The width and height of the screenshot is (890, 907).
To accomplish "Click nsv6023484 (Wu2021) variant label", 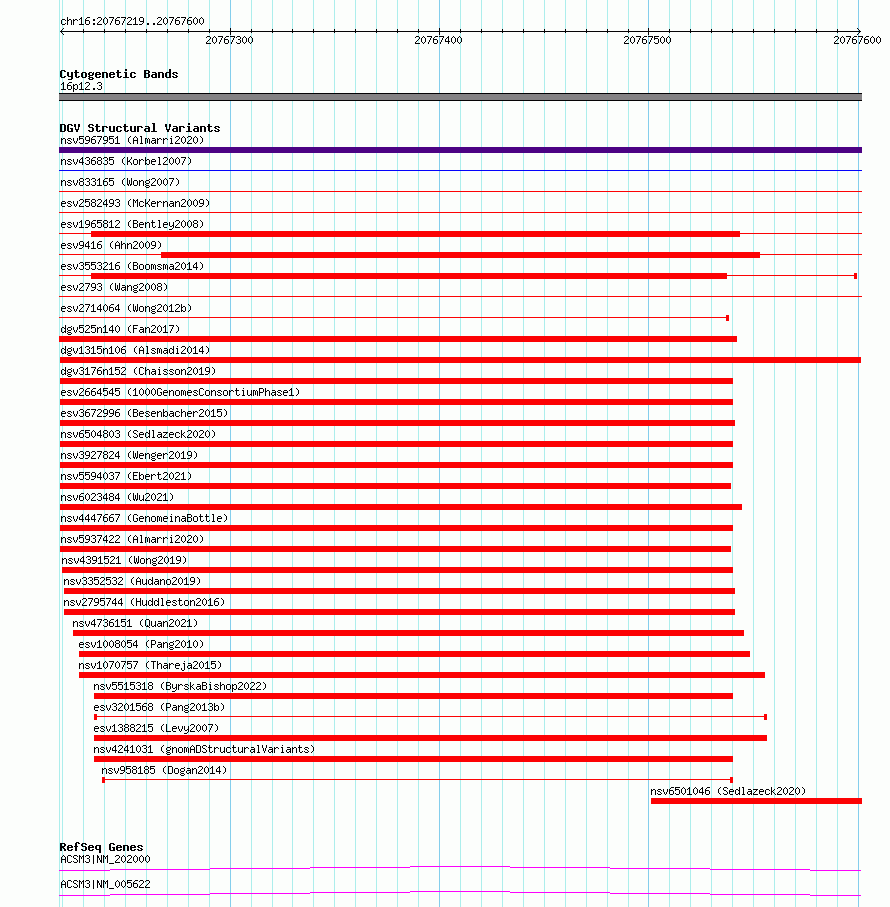I will click(x=117, y=497).
